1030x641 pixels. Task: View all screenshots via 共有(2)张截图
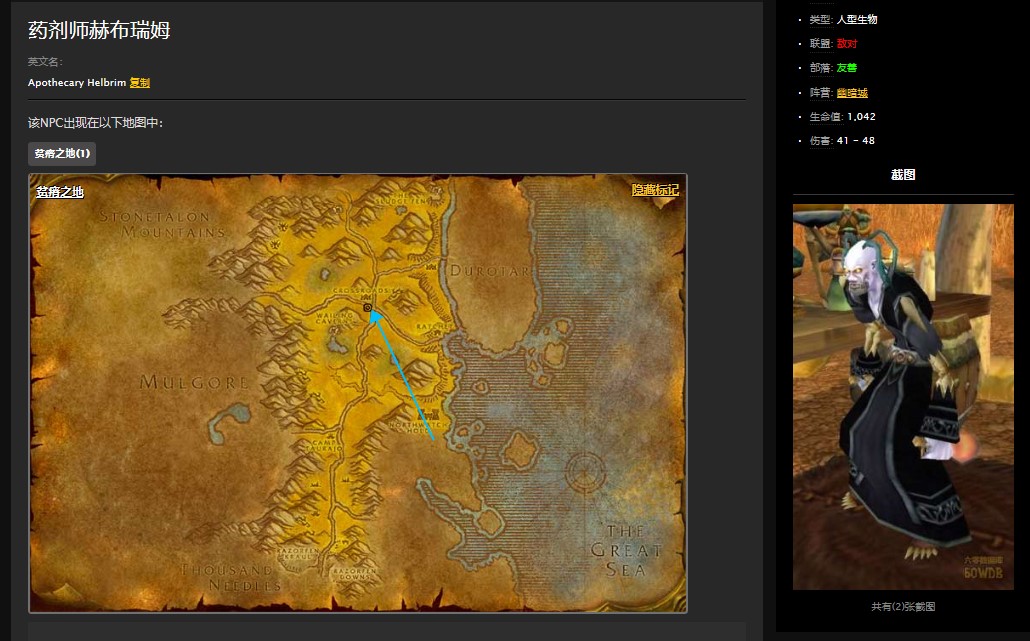903,606
